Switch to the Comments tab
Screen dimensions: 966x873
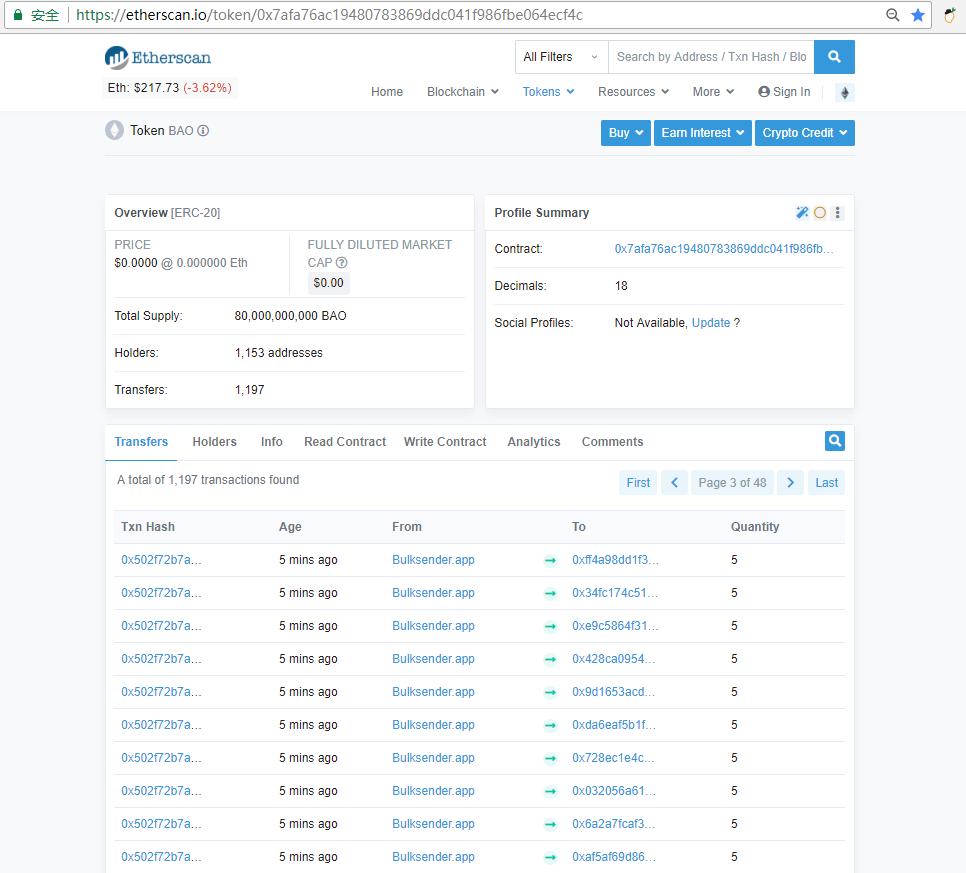point(612,442)
